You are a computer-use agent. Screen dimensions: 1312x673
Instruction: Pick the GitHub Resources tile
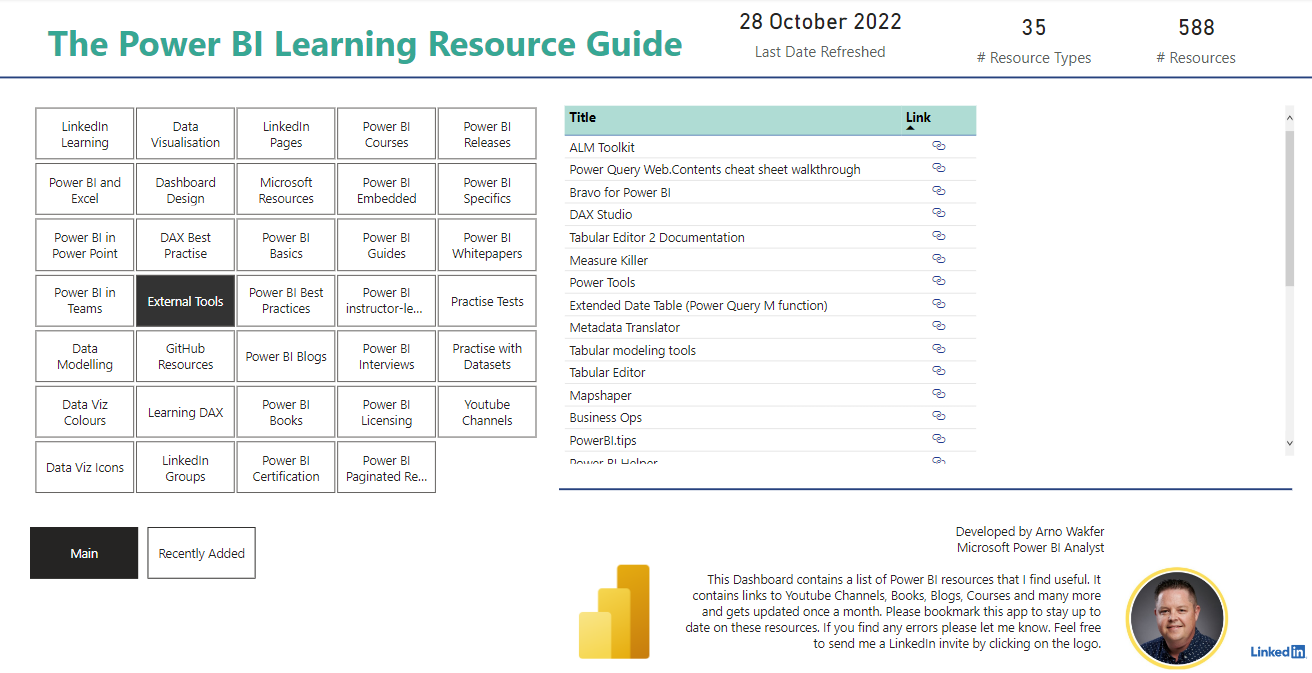[185, 357]
